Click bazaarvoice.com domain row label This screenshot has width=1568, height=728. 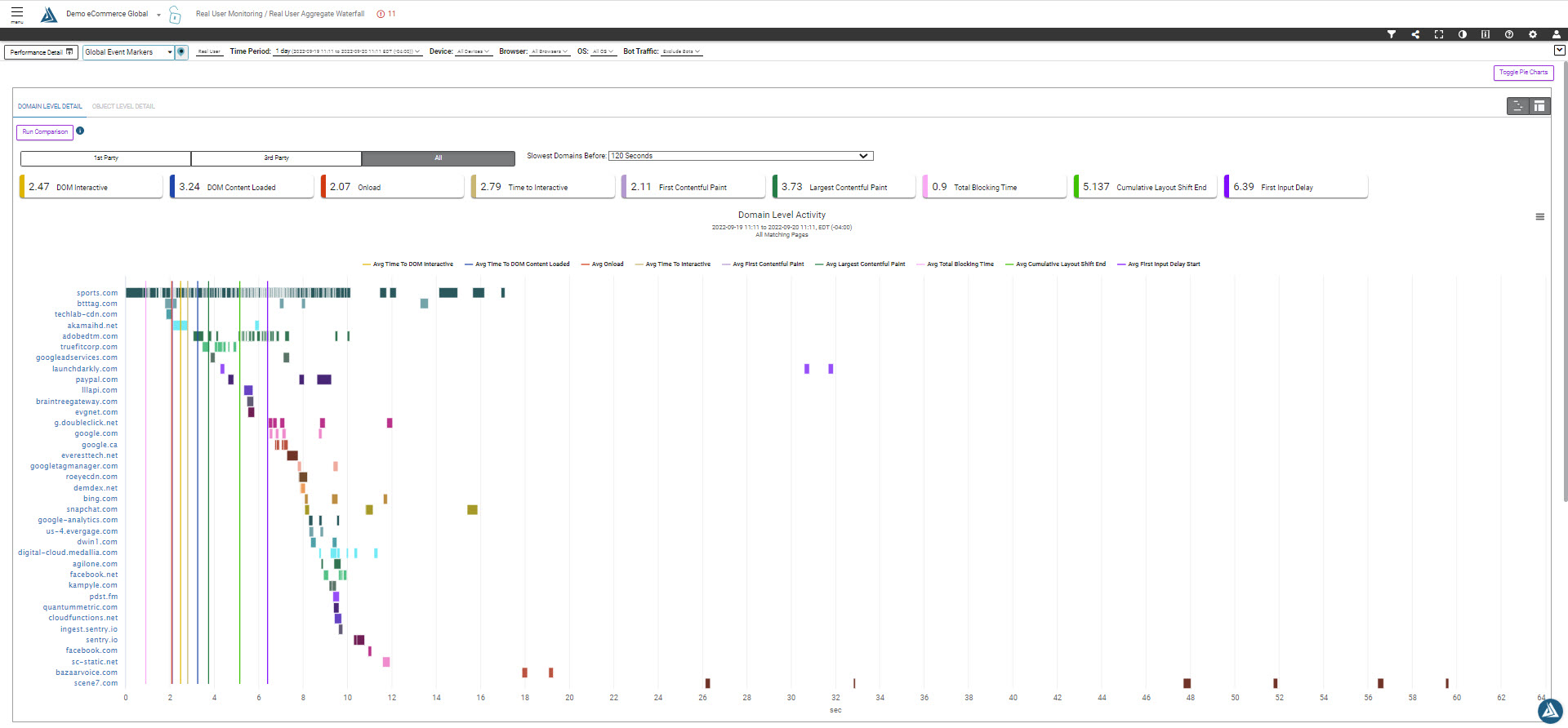pos(87,673)
